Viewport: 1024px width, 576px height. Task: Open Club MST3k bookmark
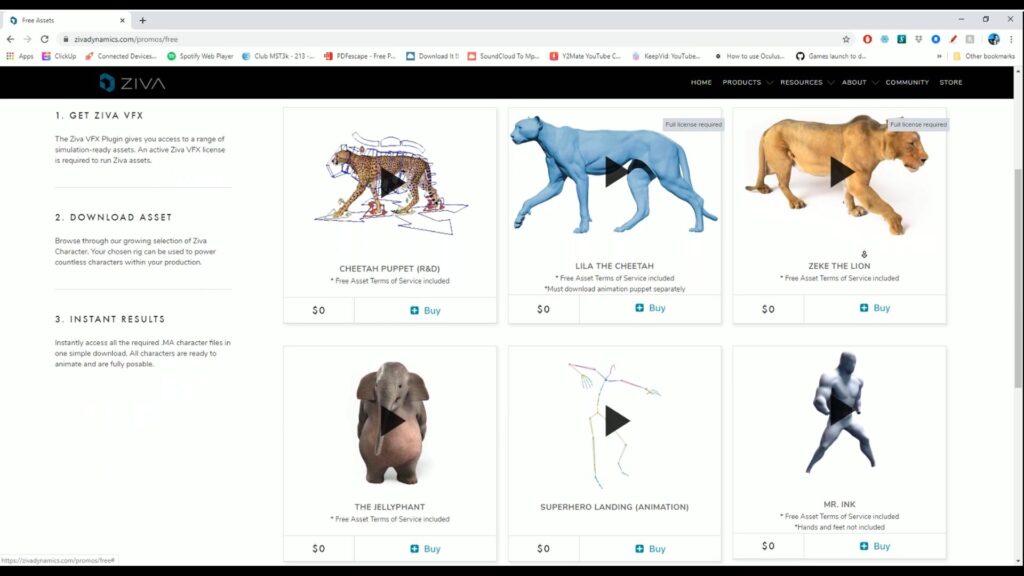(278, 56)
